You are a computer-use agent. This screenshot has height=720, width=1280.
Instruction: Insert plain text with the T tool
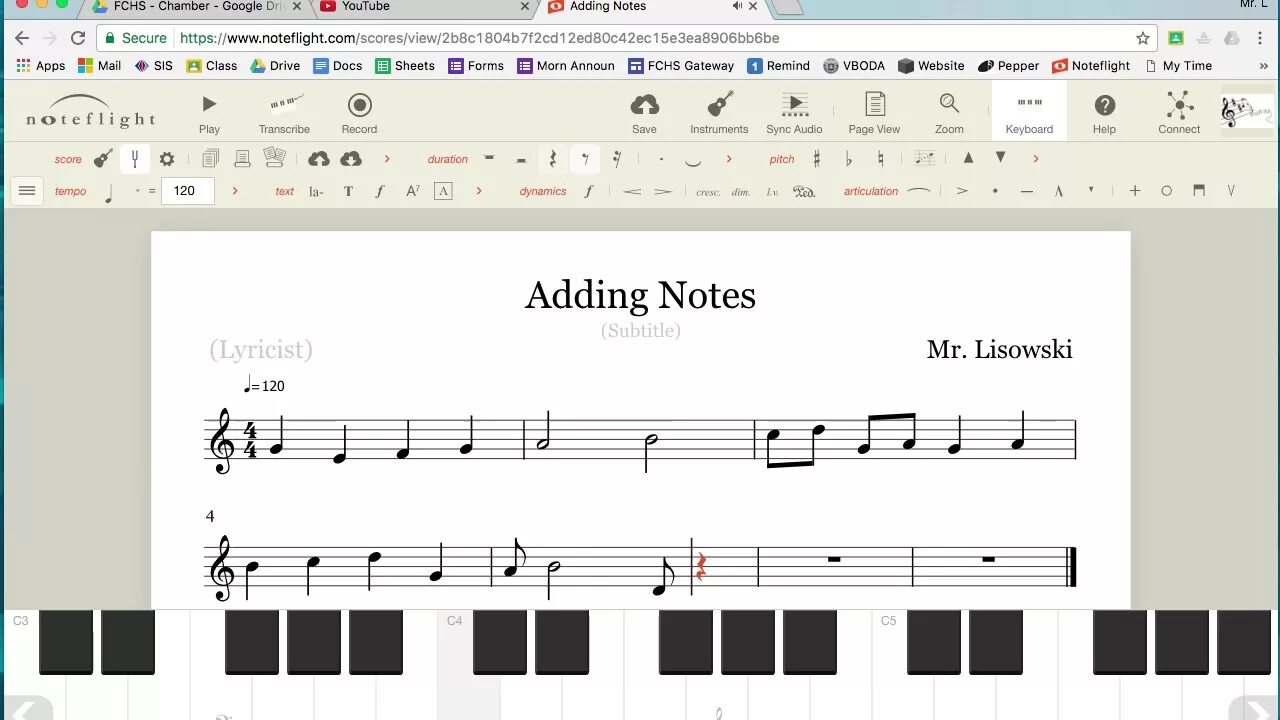click(x=348, y=191)
